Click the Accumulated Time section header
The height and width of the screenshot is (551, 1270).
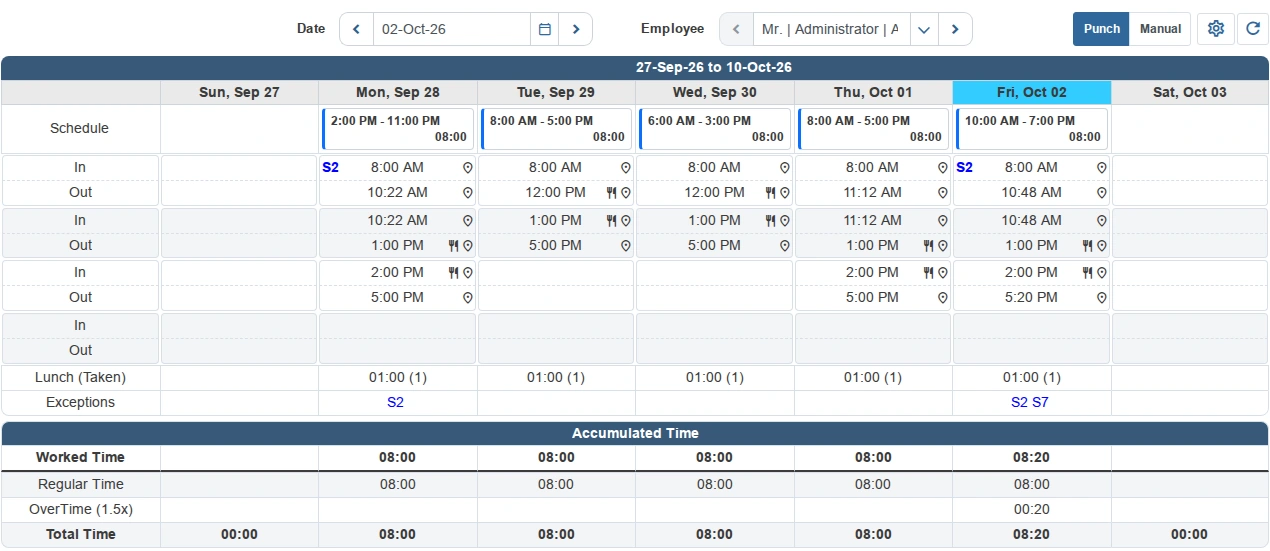pos(635,433)
